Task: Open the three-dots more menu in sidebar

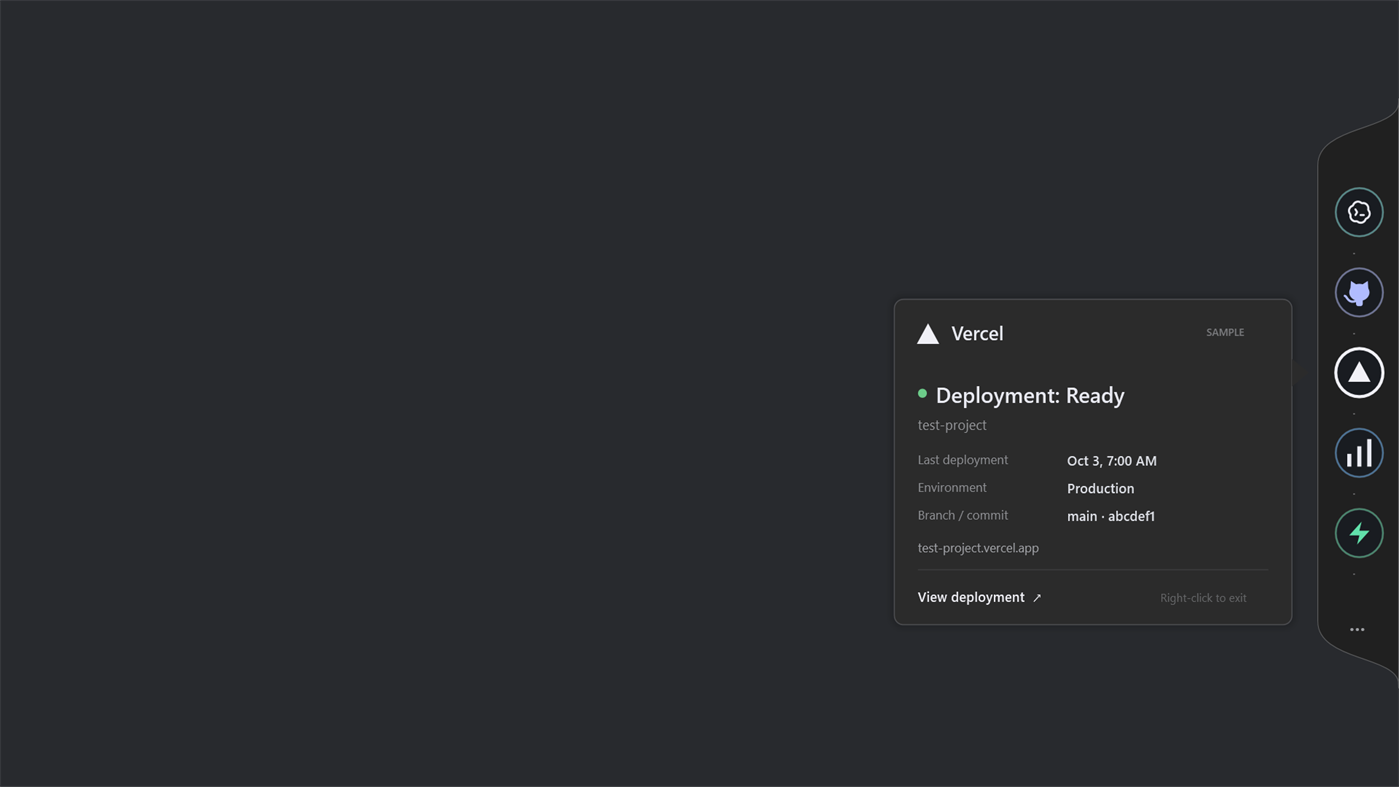Action: pyautogui.click(x=1357, y=629)
